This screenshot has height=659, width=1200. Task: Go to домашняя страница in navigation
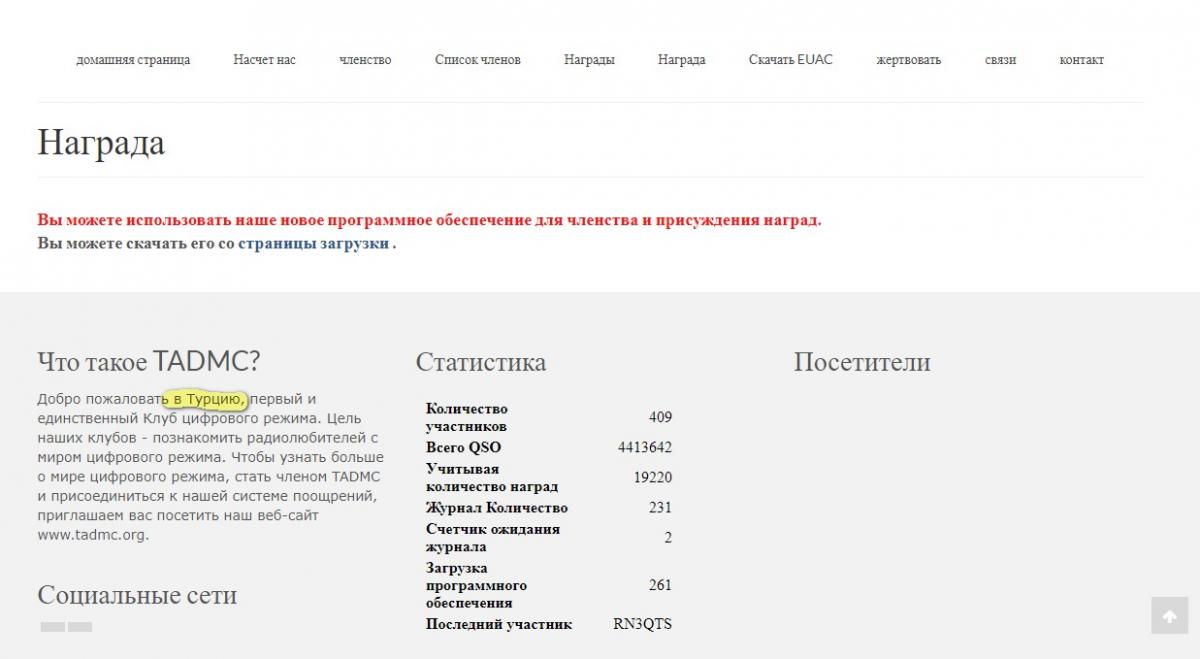pos(133,60)
